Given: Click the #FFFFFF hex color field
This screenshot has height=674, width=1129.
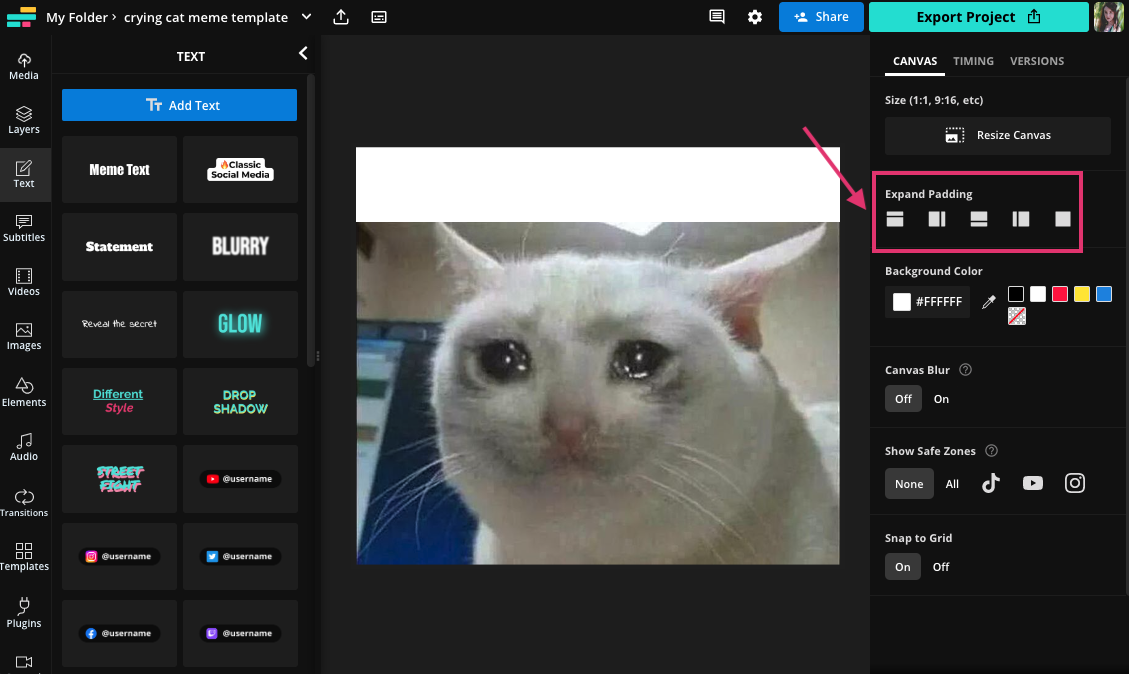Looking at the screenshot, I should [x=927, y=302].
